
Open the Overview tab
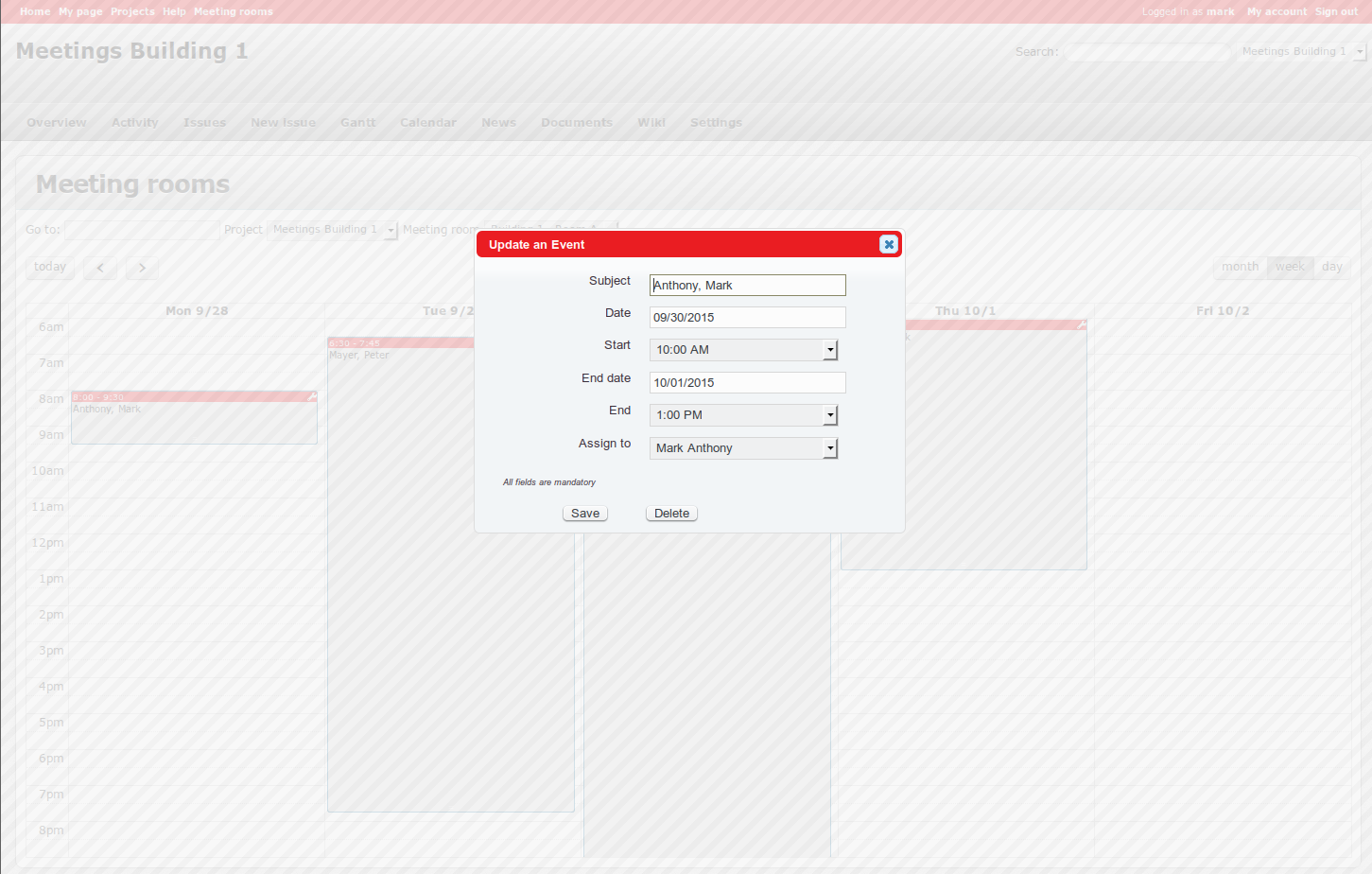coord(57,123)
